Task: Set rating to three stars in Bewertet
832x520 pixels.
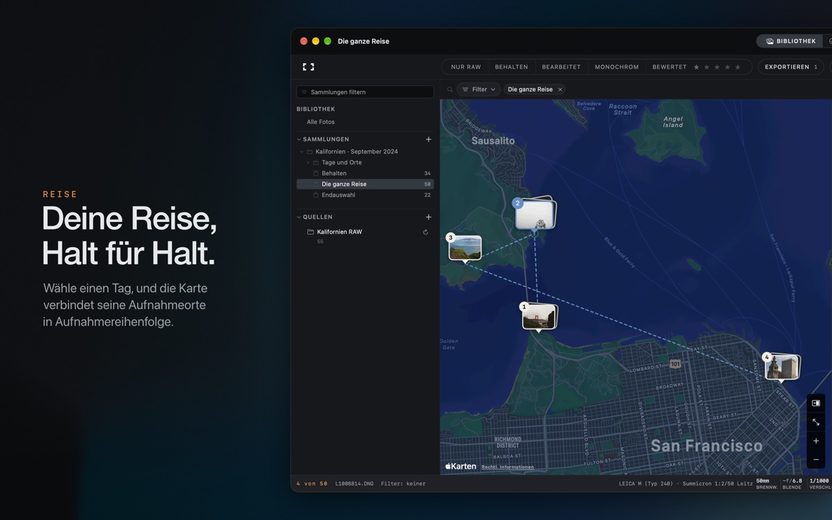Action: pyautogui.click(x=717, y=67)
